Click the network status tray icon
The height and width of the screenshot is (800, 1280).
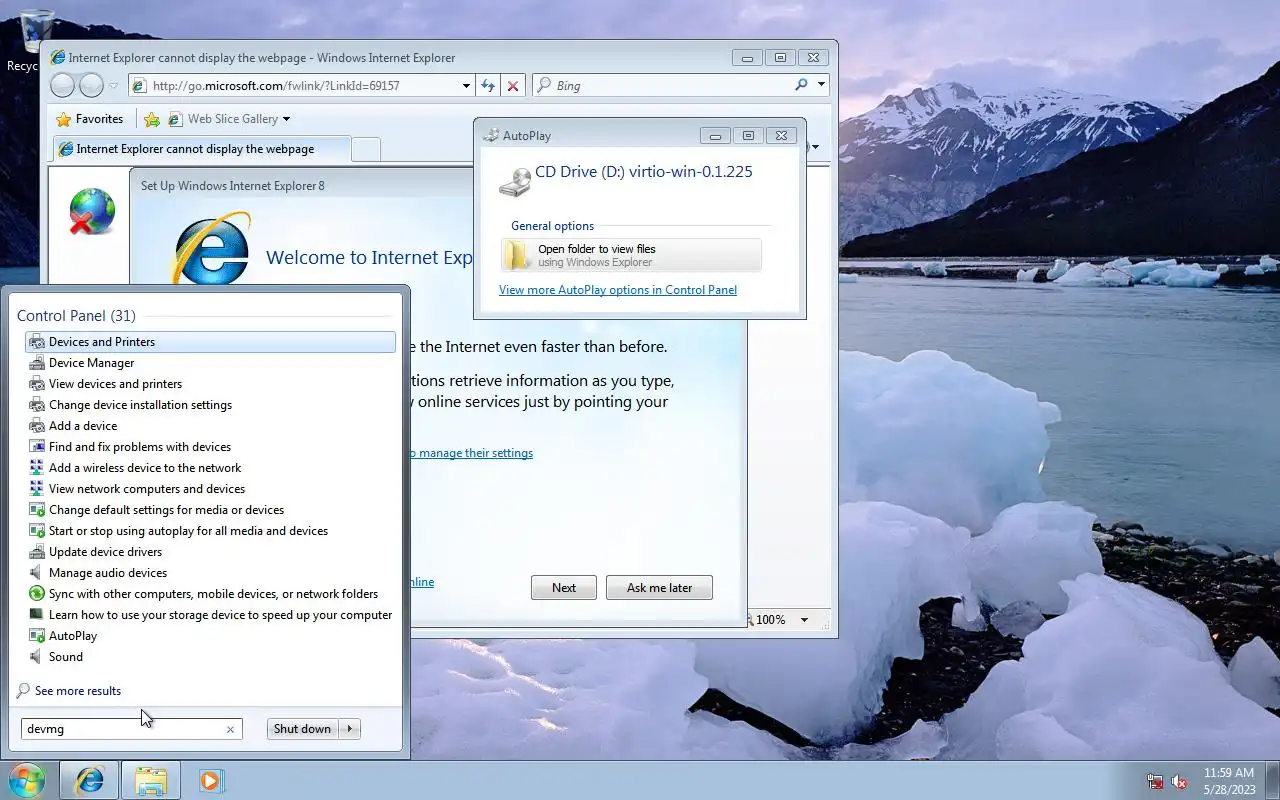(x=1155, y=781)
